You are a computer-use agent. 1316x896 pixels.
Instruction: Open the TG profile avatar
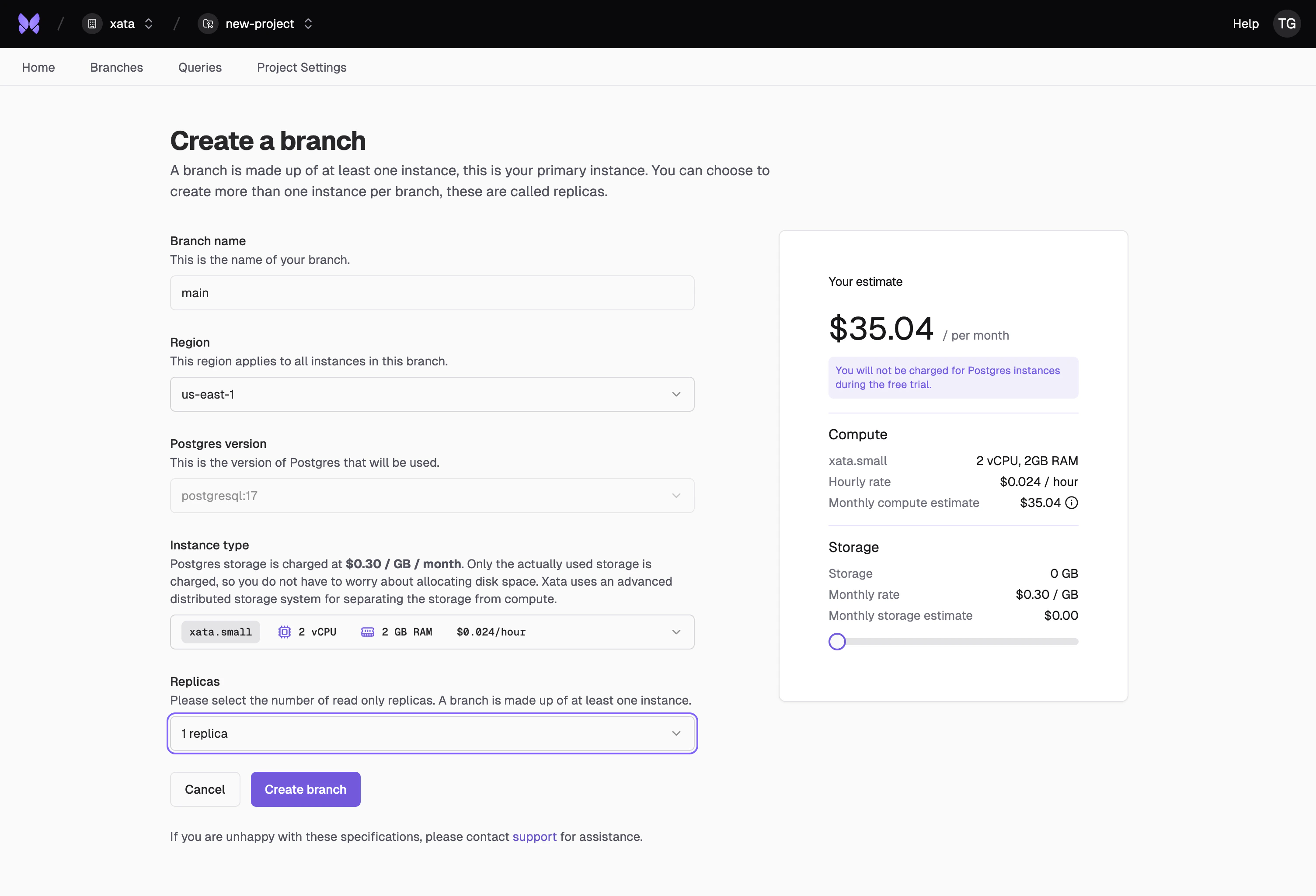pyautogui.click(x=1287, y=24)
